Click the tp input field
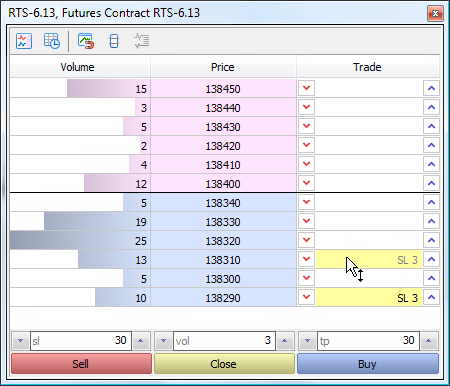 point(368,341)
